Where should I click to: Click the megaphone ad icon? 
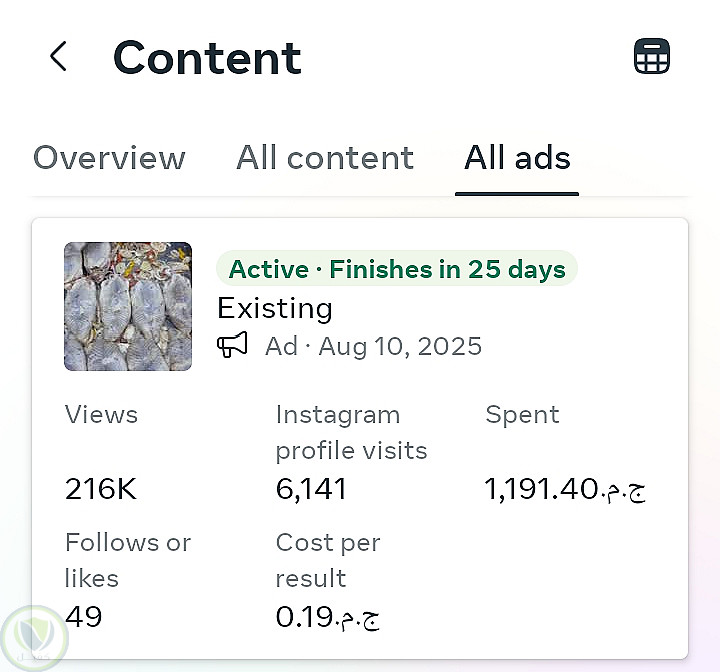232,346
